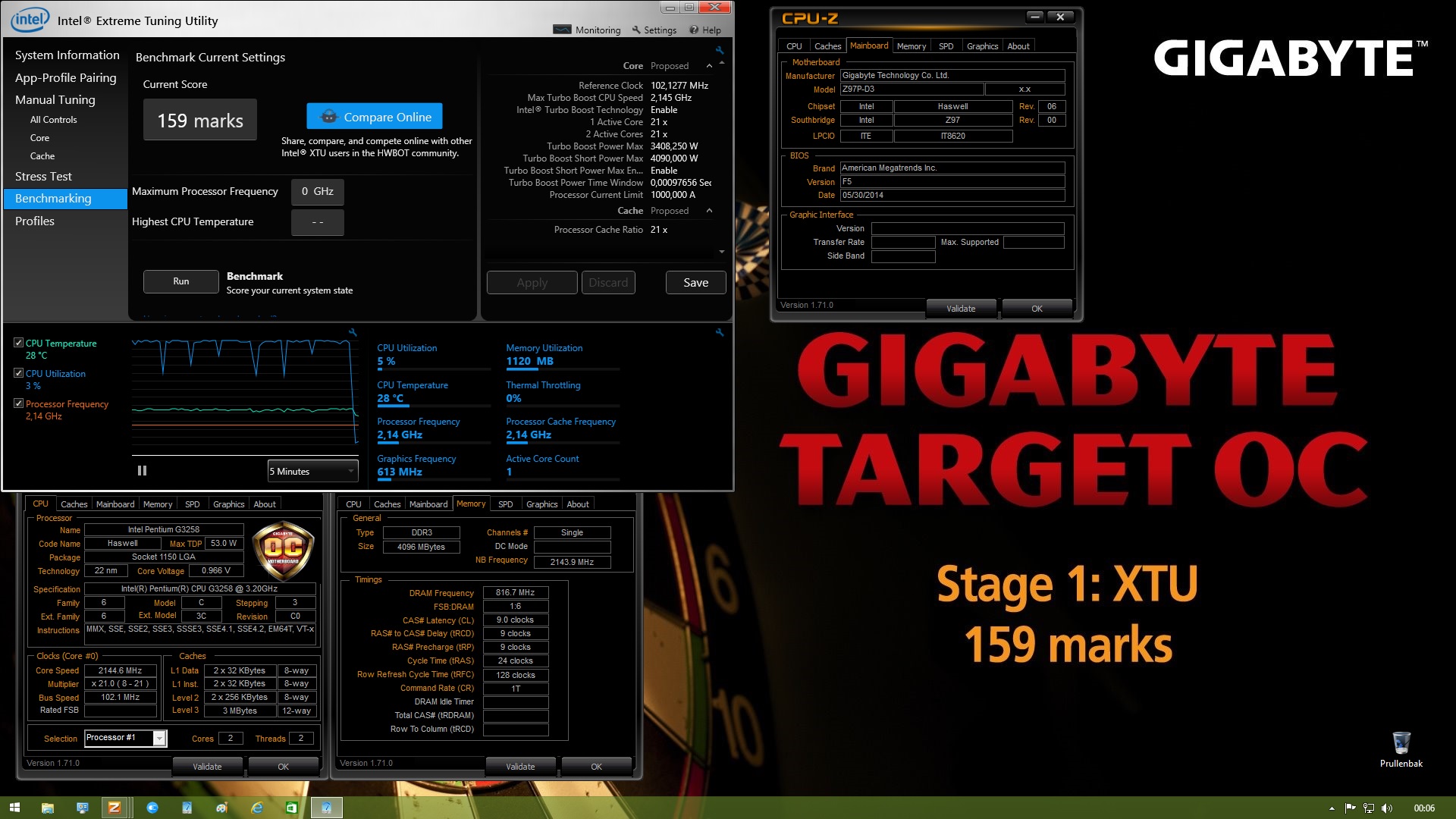Screen dimensions: 1456x819
Task: Open the Monitoring view in XTU header
Action: point(587,30)
